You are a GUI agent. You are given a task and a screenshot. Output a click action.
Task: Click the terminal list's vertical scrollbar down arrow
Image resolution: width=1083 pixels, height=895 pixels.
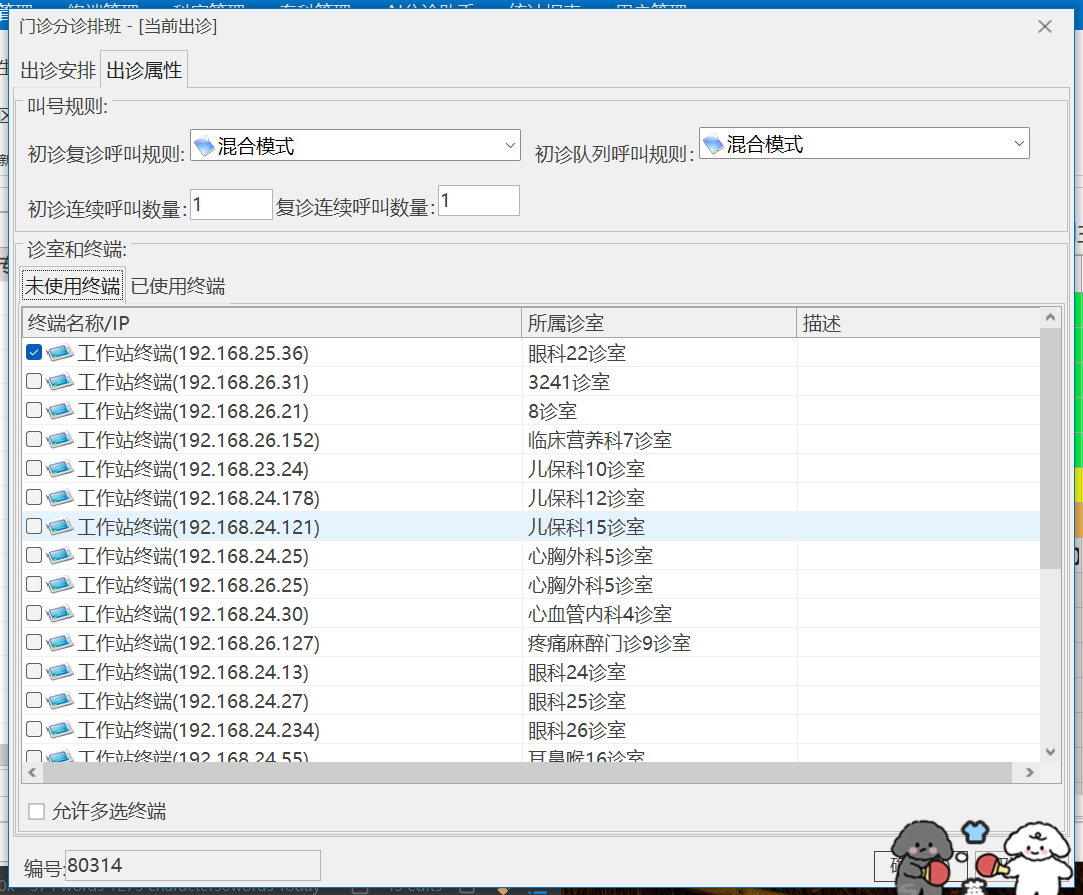1050,752
